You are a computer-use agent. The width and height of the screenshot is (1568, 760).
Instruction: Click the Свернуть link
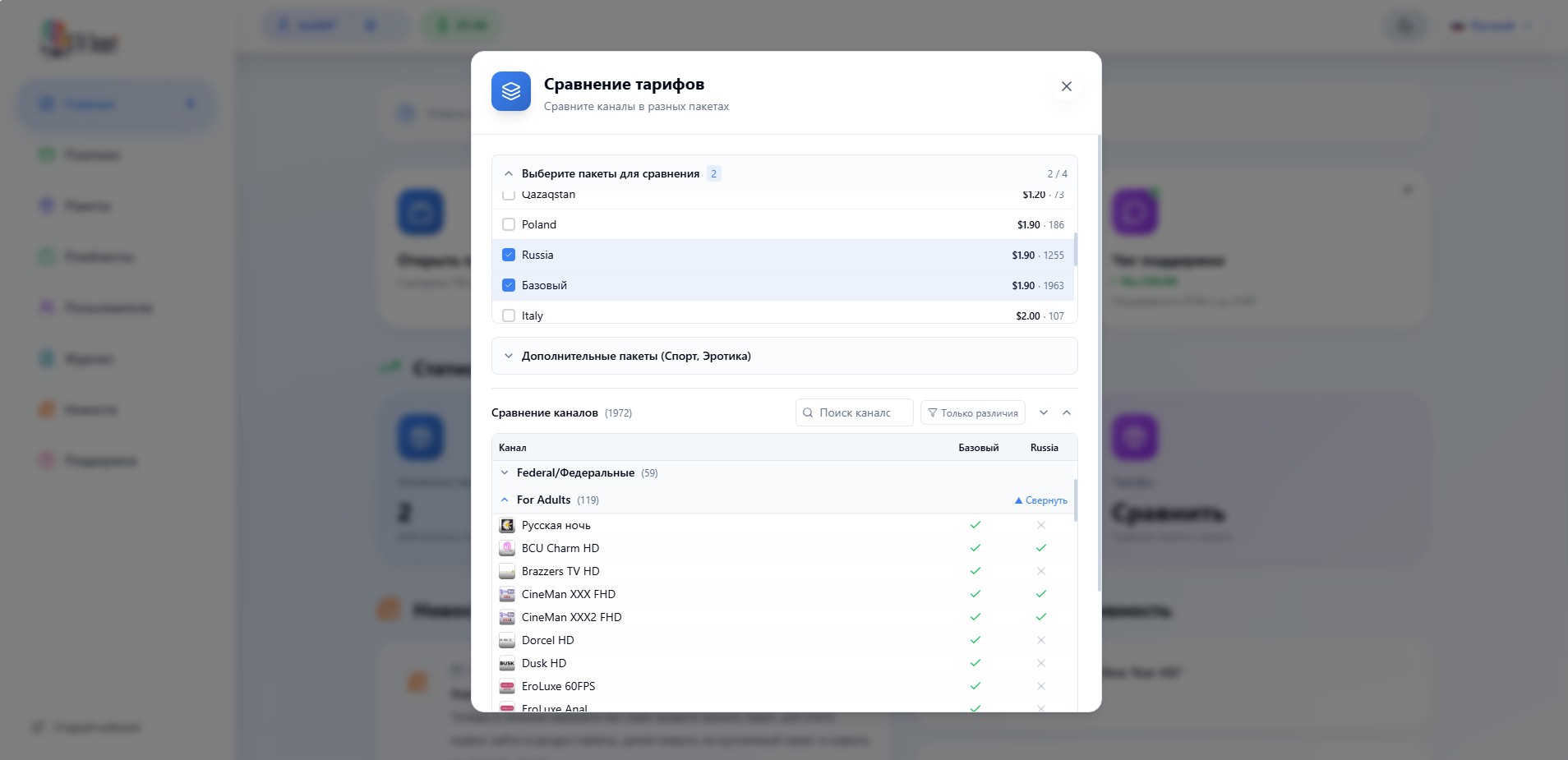pos(1040,500)
